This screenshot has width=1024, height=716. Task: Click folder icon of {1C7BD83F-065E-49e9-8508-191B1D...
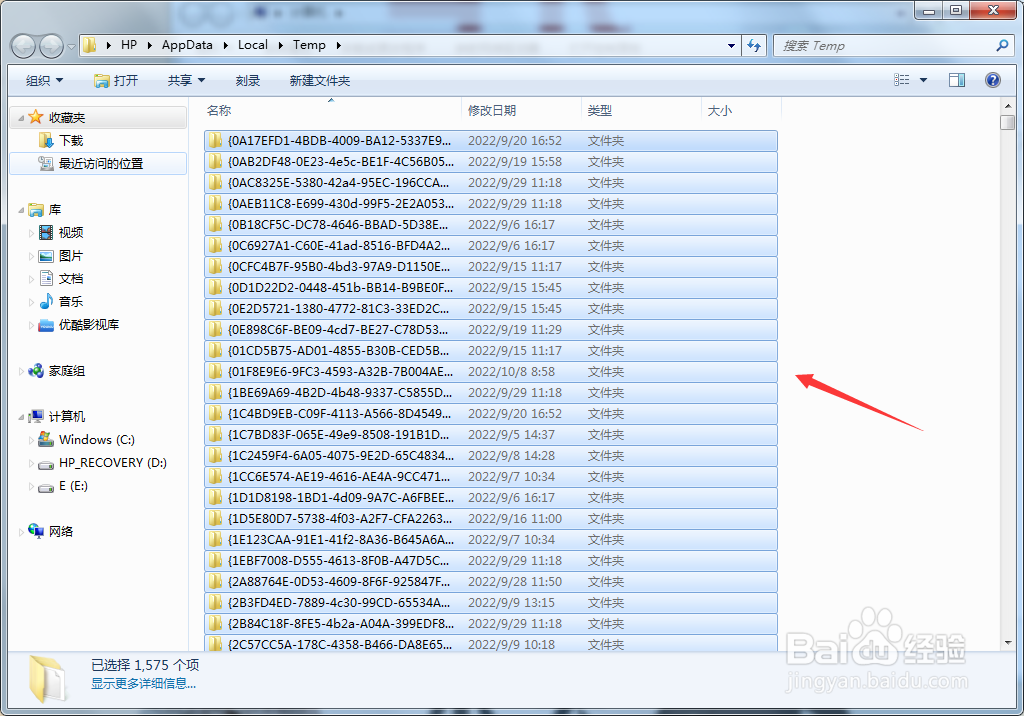[x=215, y=434]
